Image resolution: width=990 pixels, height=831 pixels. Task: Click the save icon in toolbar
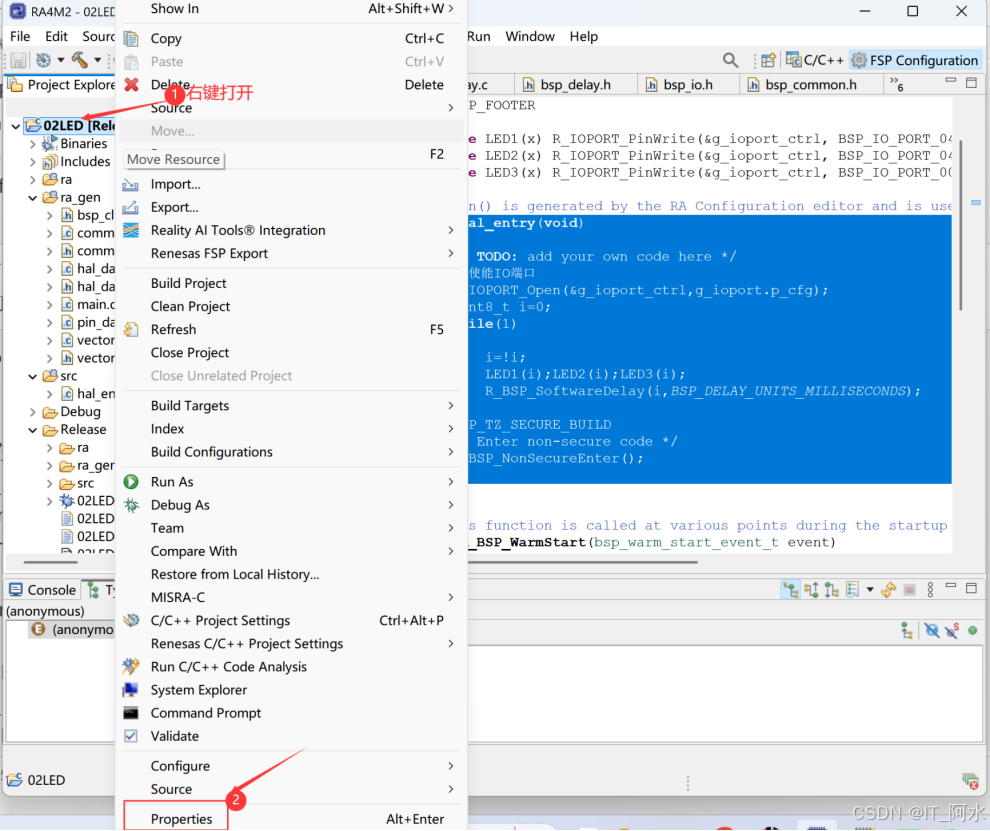(18, 61)
